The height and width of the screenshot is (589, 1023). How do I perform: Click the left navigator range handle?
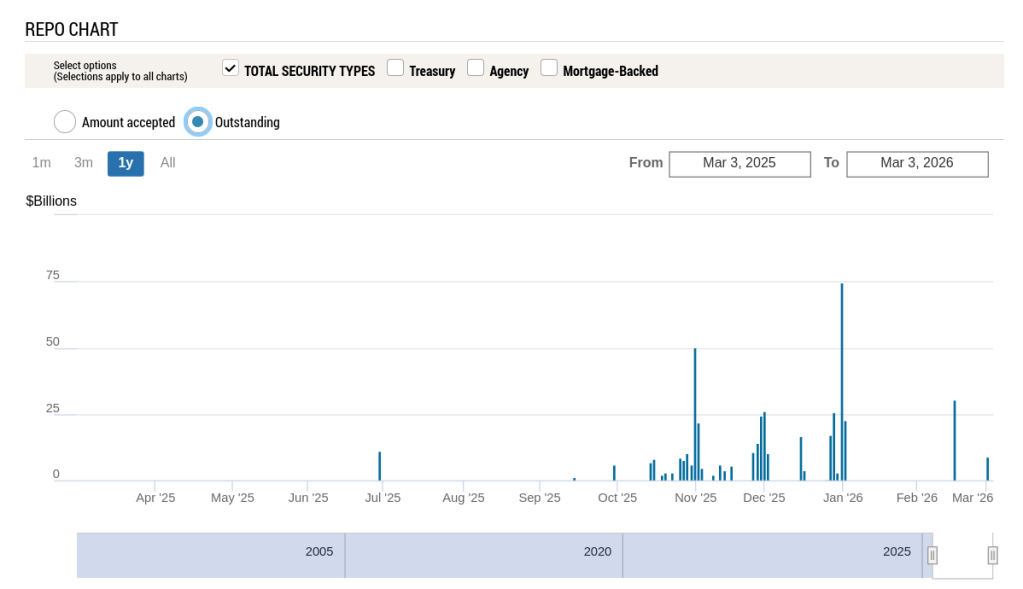pyautogui.click(x=932, y=555)
